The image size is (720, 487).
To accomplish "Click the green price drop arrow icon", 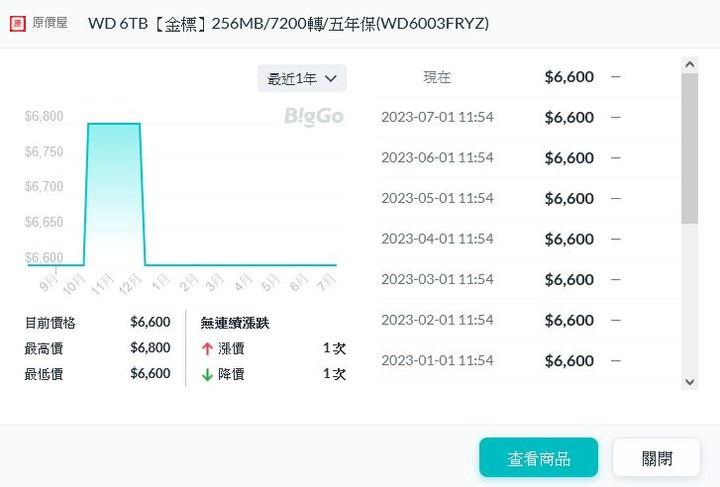I will [207, 374].
